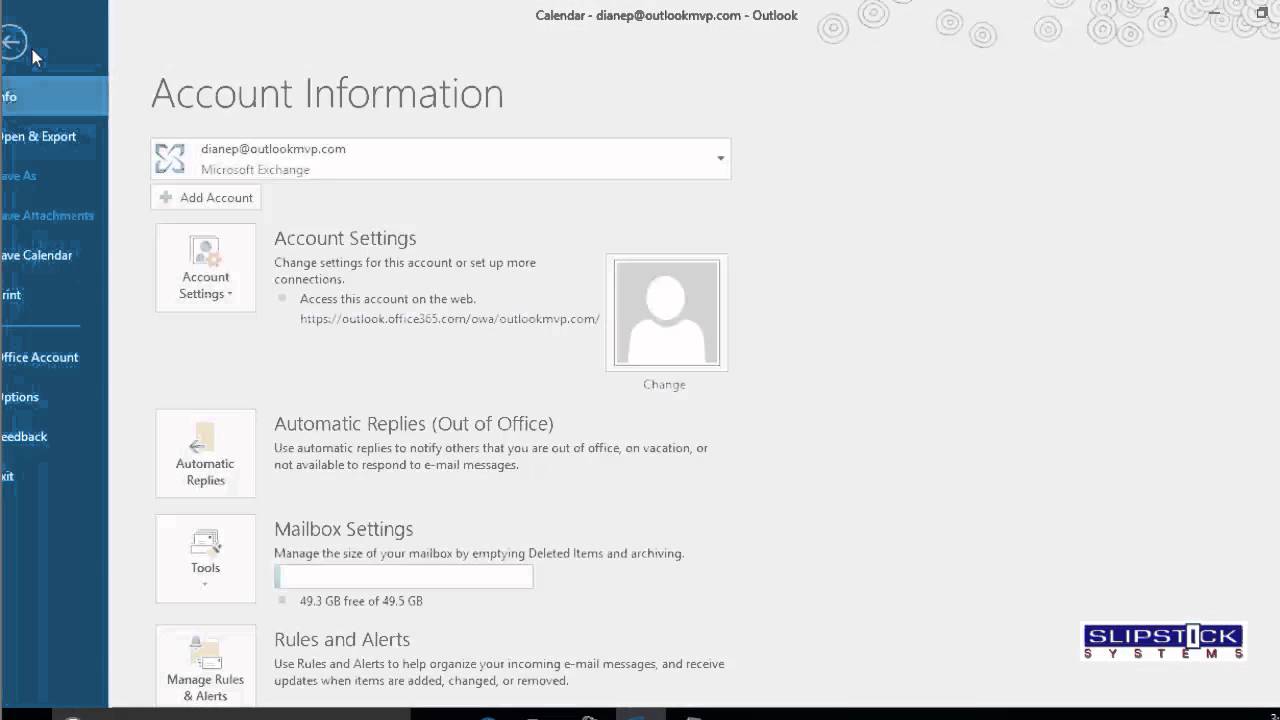Click the mailbox size progress bar
This screenshot has height=720, width=1280.
[404, 577]
